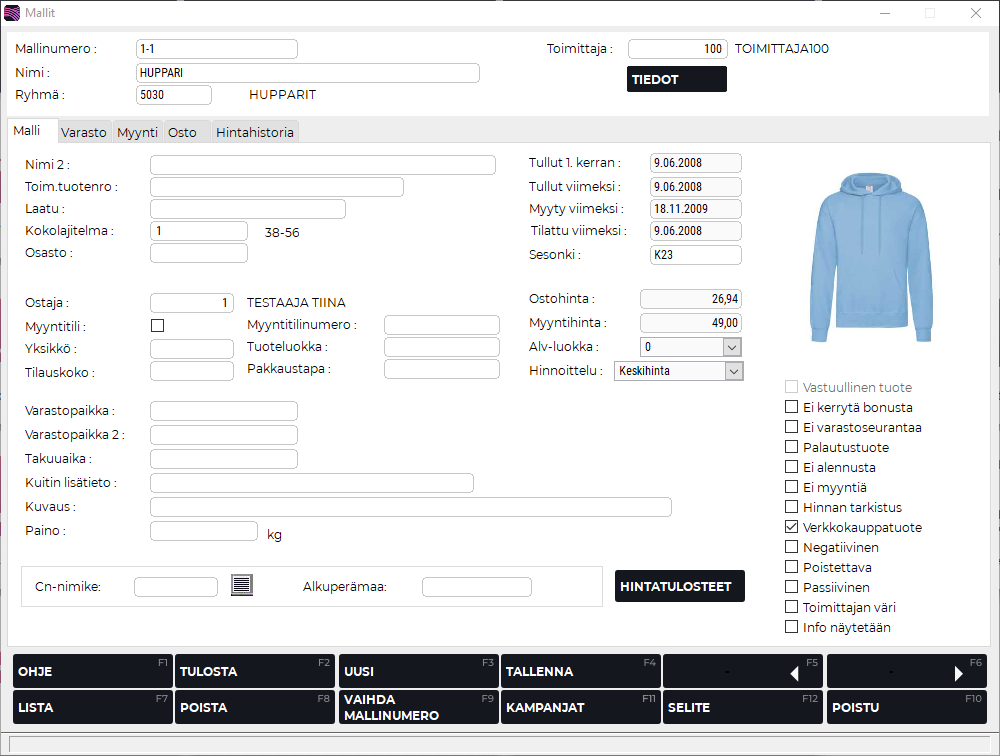Uncheck the Verkkokauppatuote checkbox

793,527
